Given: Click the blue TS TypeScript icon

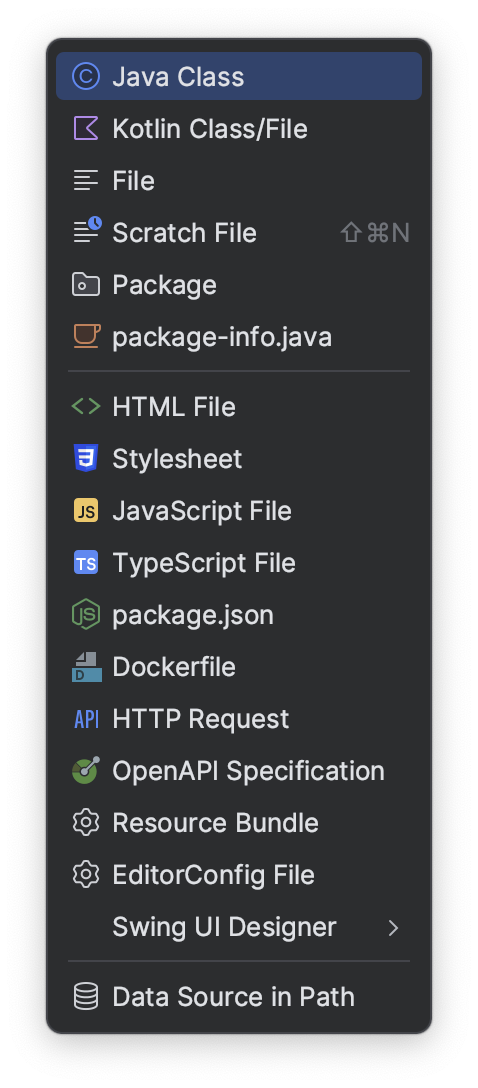Looking at the screenshot, I should click(86, 563).
